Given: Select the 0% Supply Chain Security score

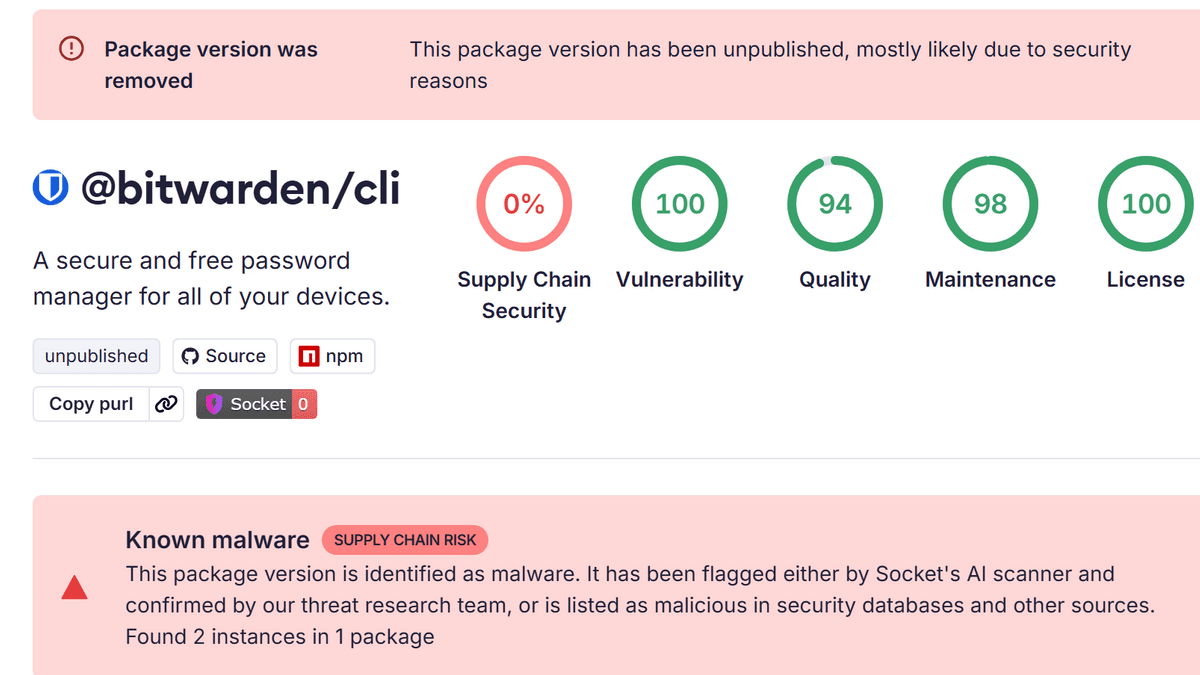Looking at the screenshot, I should [524, 204].
